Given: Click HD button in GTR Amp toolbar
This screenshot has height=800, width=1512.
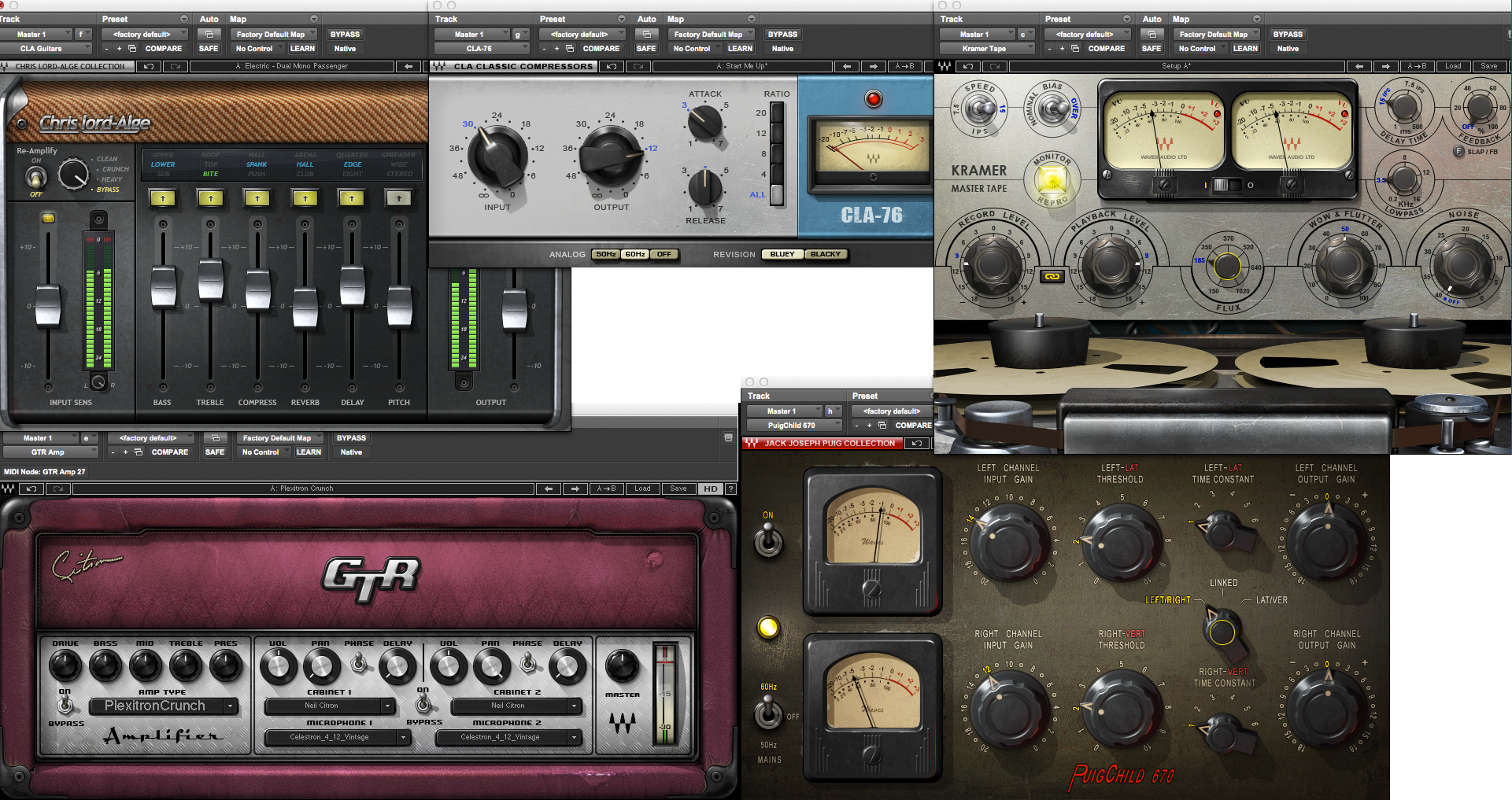Looking at the screenshot, I should point(711,488).
